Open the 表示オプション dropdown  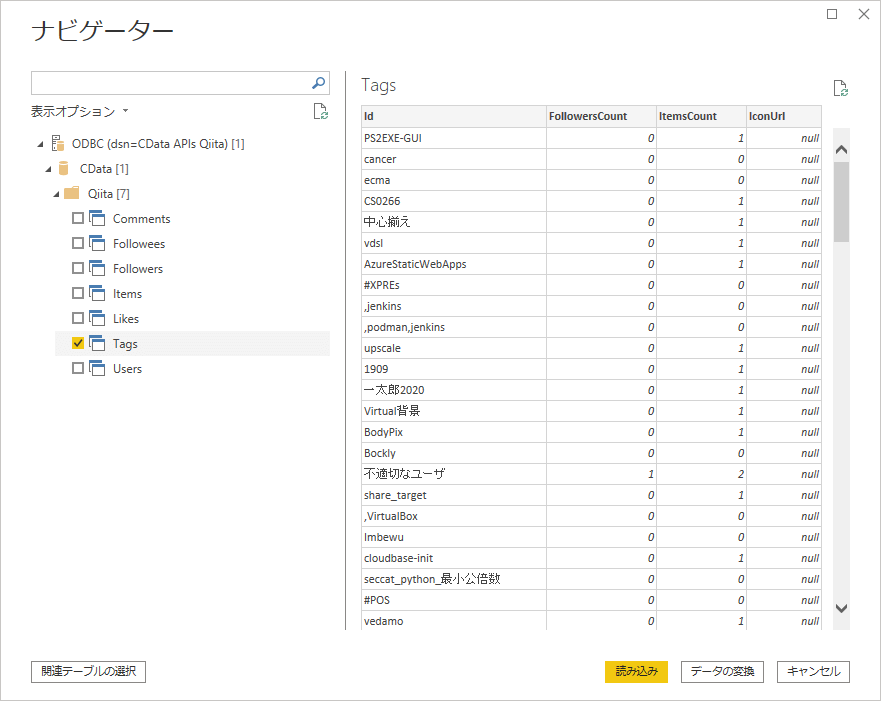[79, 111]
